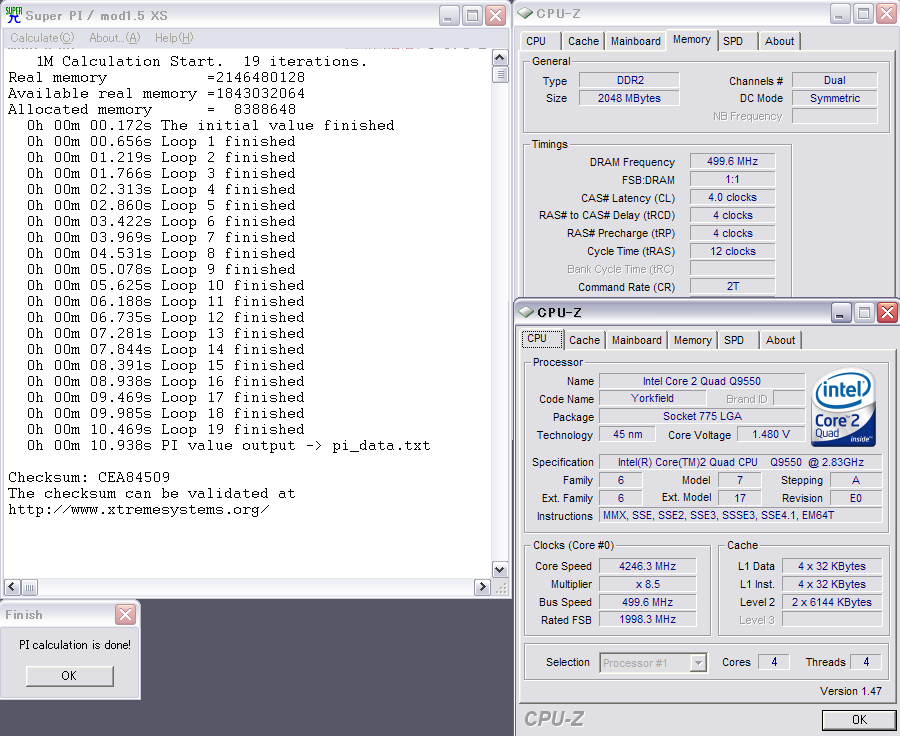
Task: Click the Super PI vertical scrollbar thumb
Action: tap(499, 75)
